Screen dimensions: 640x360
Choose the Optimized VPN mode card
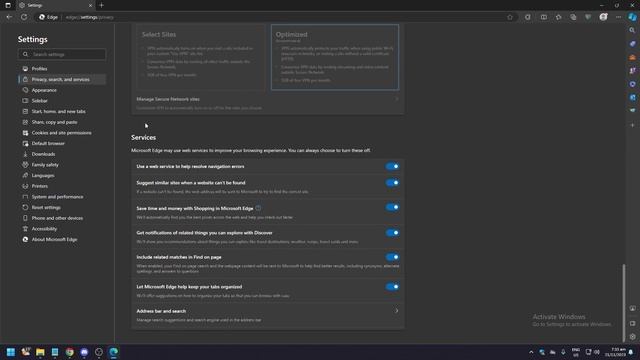[x=335, y=57]
